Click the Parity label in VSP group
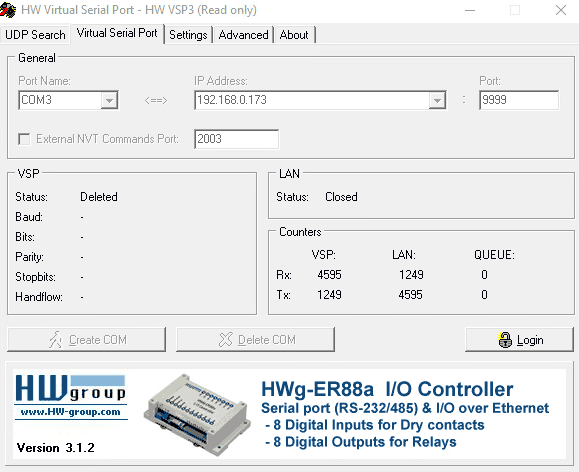579x472 pixels. coord(30,257)
